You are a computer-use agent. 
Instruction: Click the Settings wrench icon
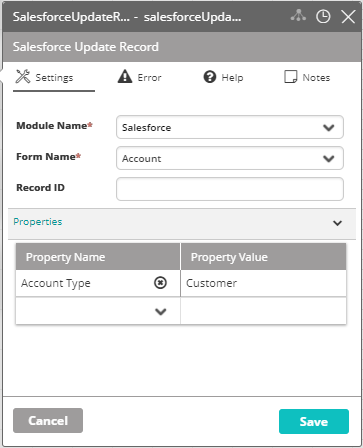[x=23, y=77]
